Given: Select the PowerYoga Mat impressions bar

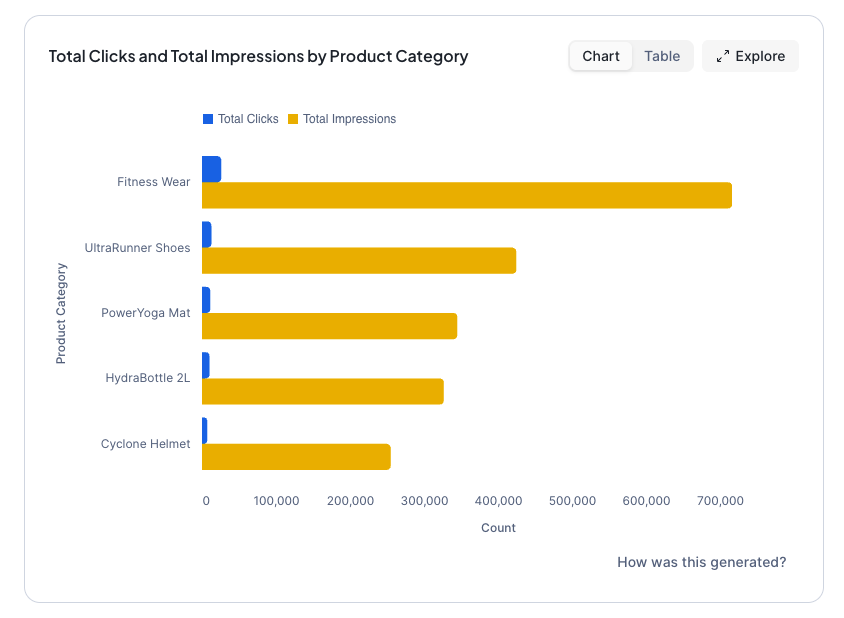Looking at the screenshot, I should [x=330, y=326].
